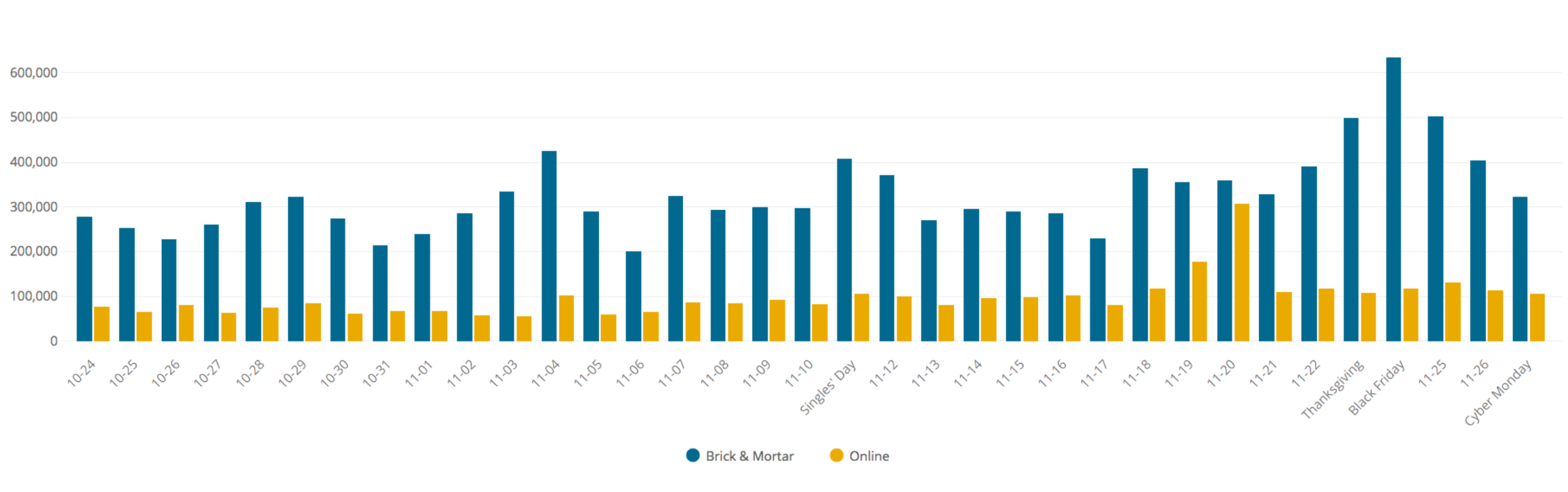The image size is (1568, 492).
Task: Click the Thanksgiving axis label
Action: click(x=1332, y=390)
